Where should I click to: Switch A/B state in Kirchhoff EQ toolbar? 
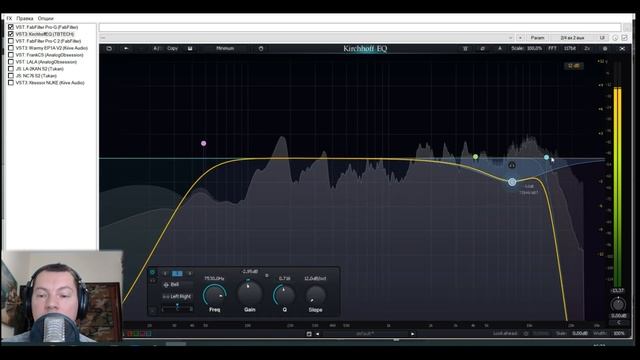(156, 48)
